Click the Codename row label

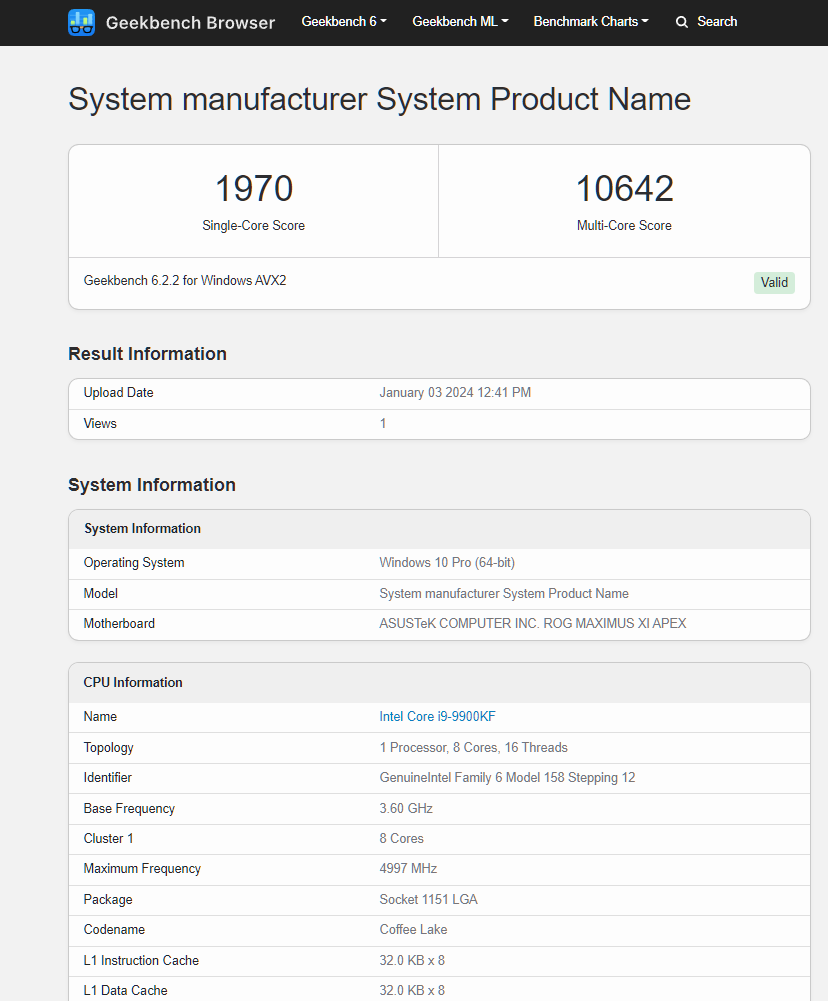[x=114, y=930]
